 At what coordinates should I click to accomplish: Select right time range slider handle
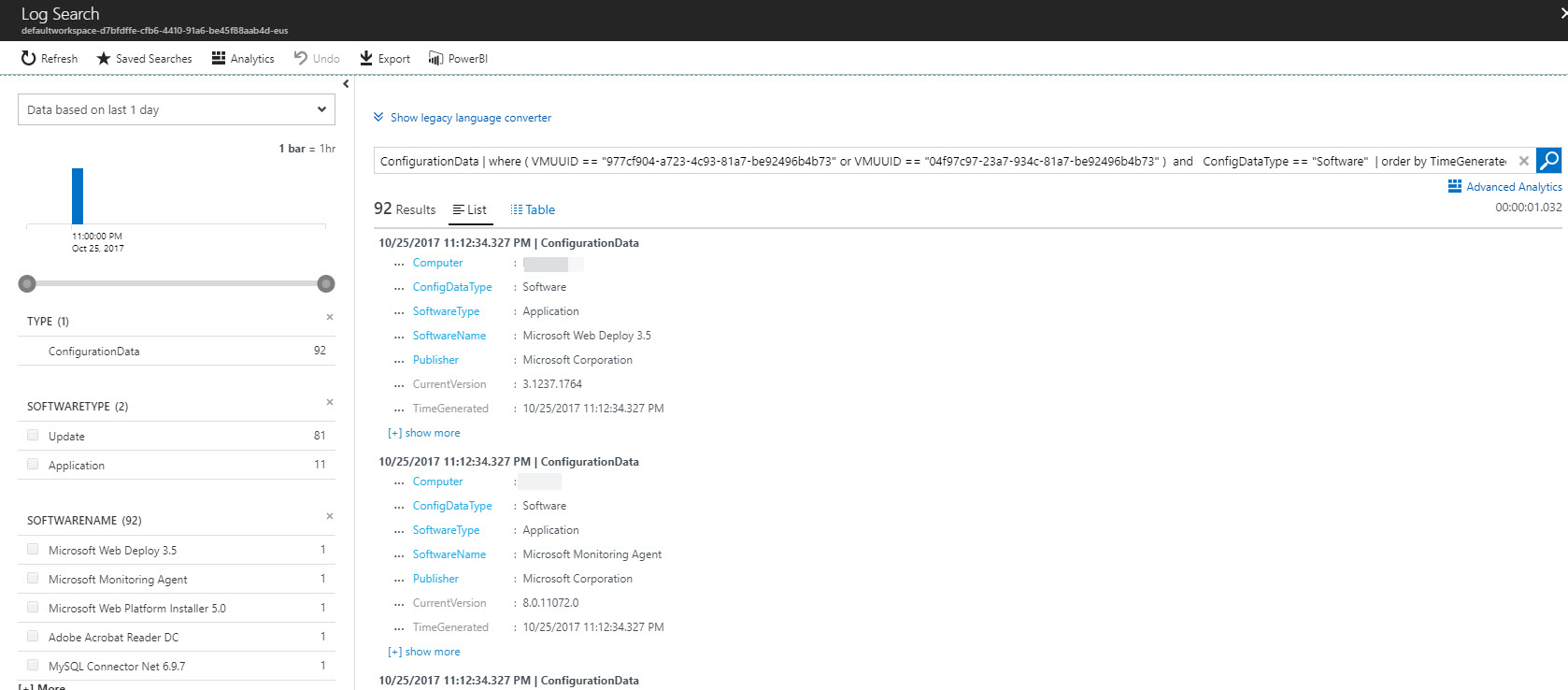(326, 283)
